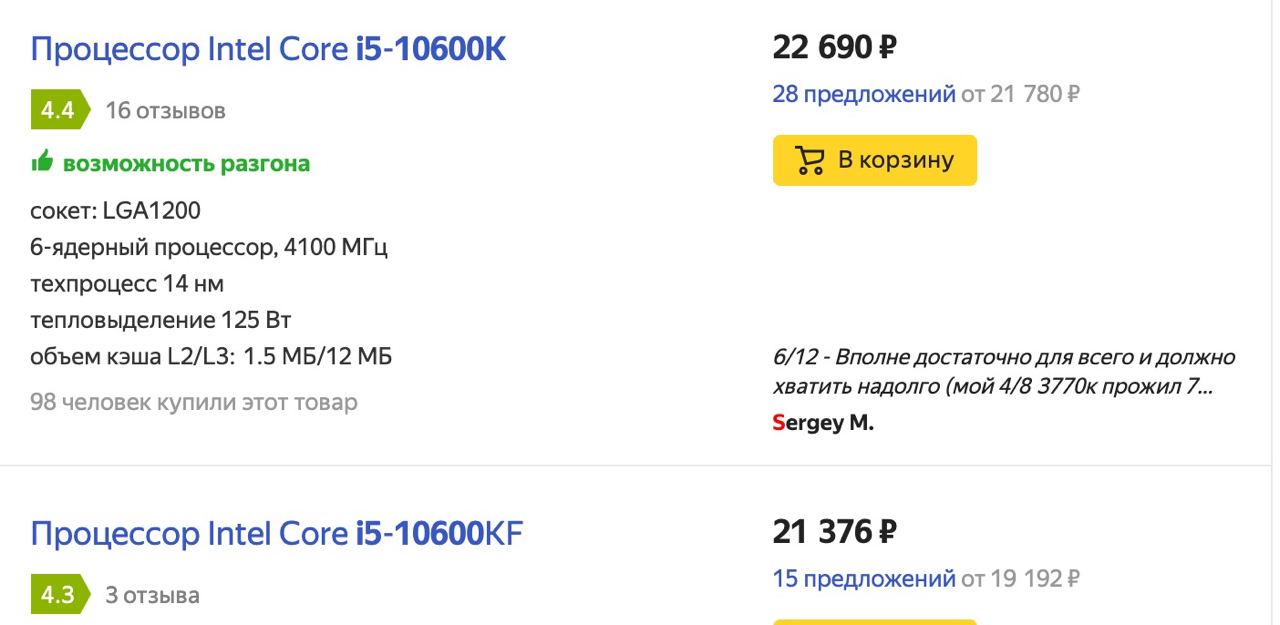Click the thumbs-up icon beside возможность разгона
The height and width of the screenshot is (625, 1280).
(x=42, y=161)
